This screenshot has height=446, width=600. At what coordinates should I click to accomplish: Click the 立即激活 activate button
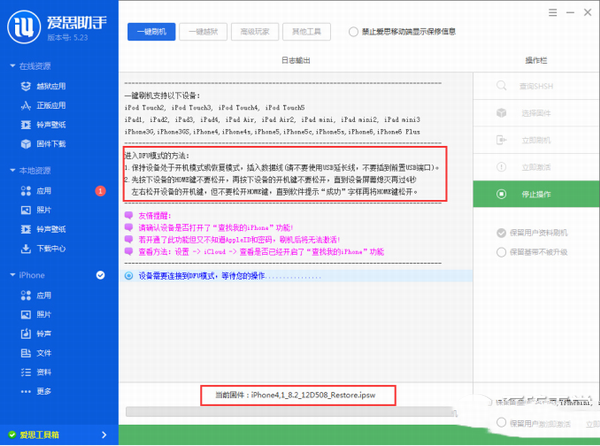pyautogui.click(x=536, y=167)
